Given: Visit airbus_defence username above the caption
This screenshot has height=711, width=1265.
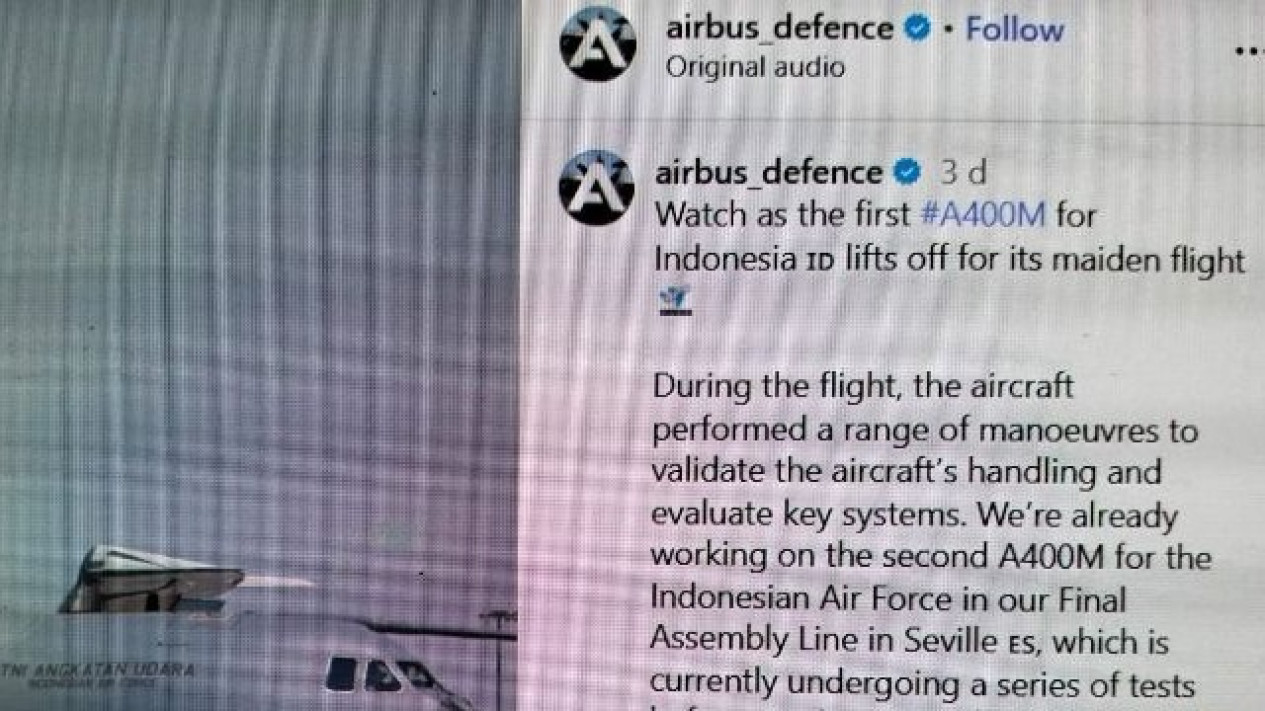Looking at the screenshot, I should coord(769,172).
